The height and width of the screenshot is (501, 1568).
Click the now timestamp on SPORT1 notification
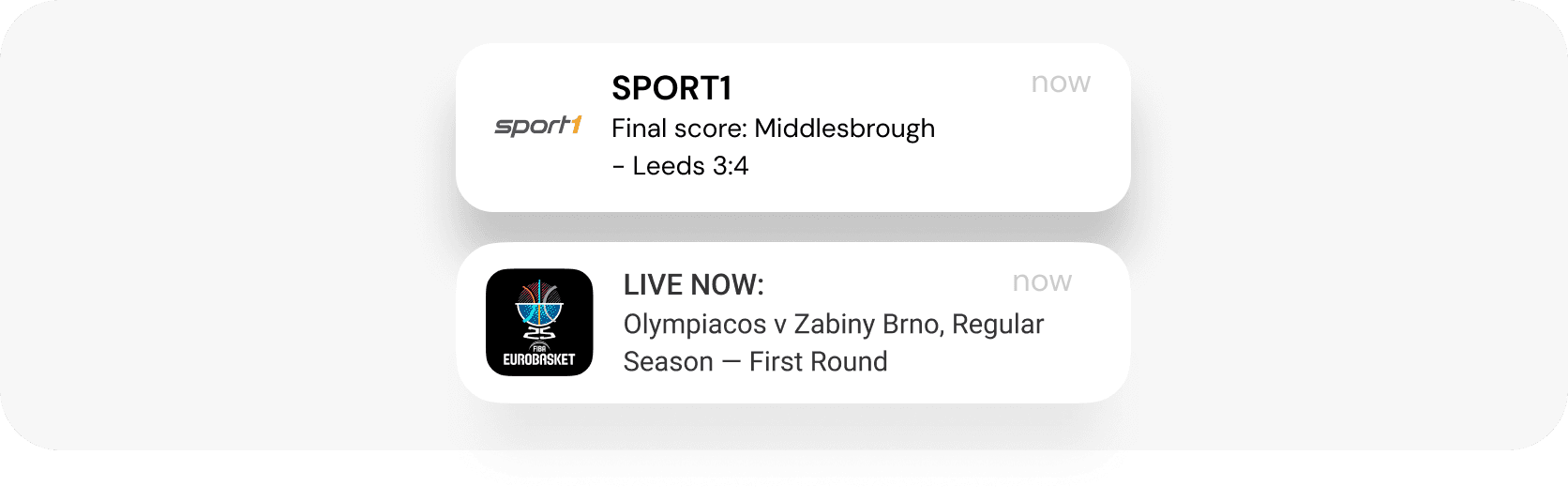point(1061,83)
